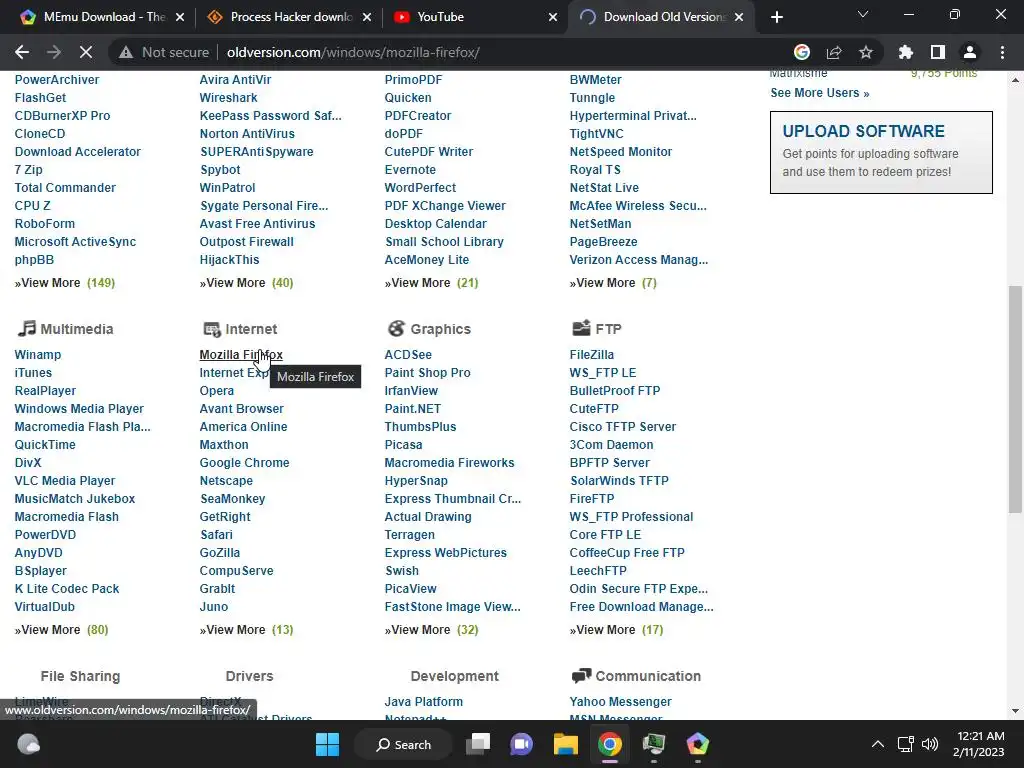The image size is (1024, 768).
Task: Open the Windows Start menu
Action: tap(327, 744)
